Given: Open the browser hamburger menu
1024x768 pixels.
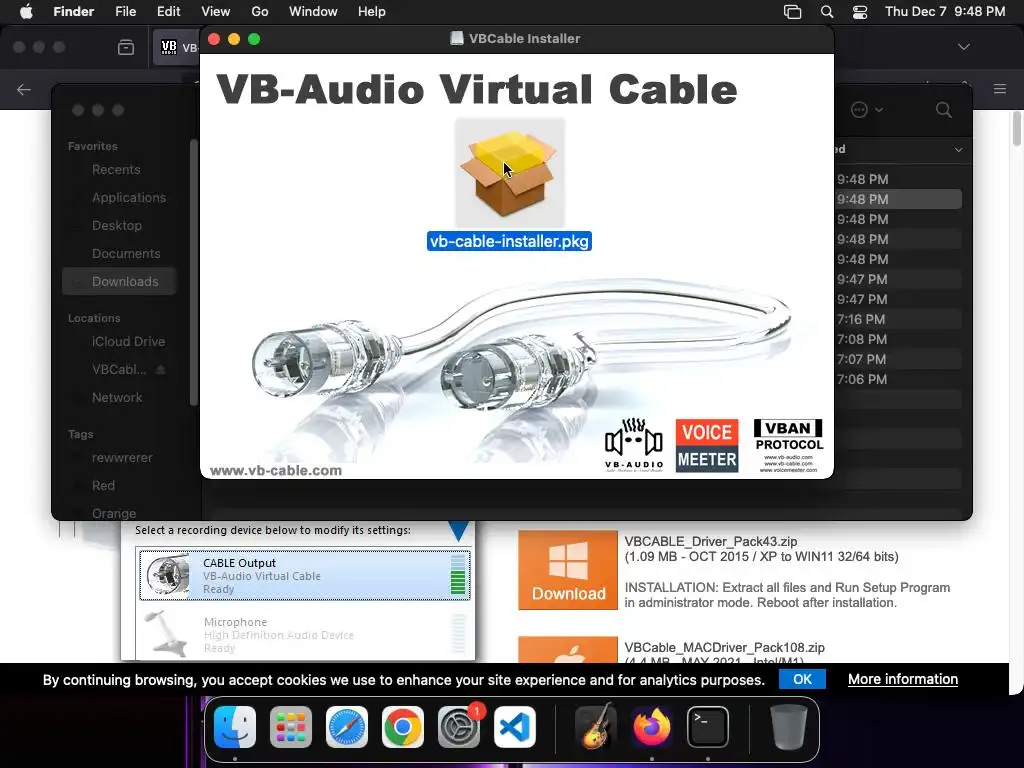Looking at the screenshot, I should [1000, 89].
